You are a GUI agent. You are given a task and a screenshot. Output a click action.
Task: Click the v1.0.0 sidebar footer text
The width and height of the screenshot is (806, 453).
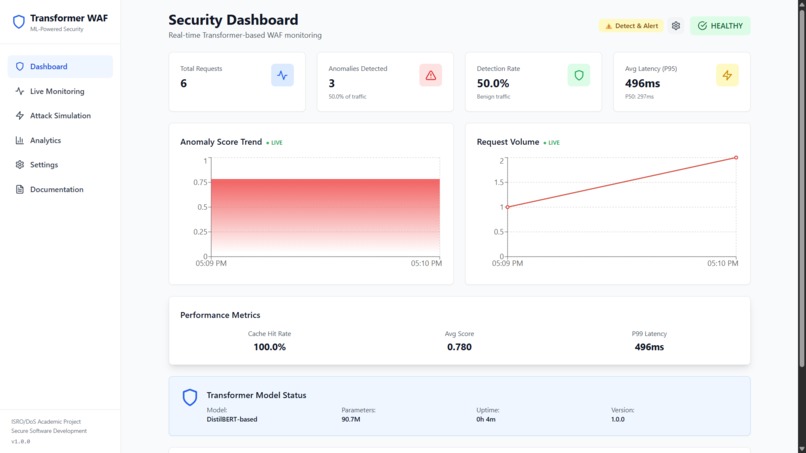click(21, 441)
